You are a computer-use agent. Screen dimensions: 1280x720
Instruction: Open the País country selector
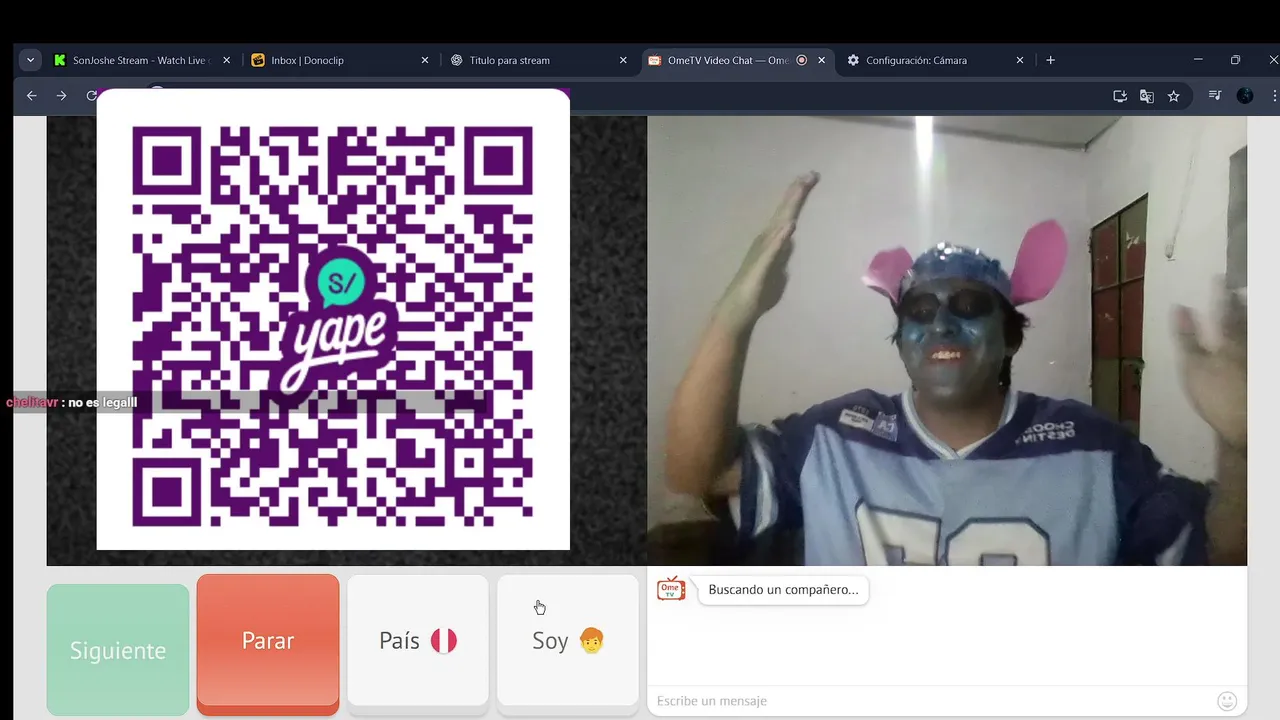click(x=418, y=642)
